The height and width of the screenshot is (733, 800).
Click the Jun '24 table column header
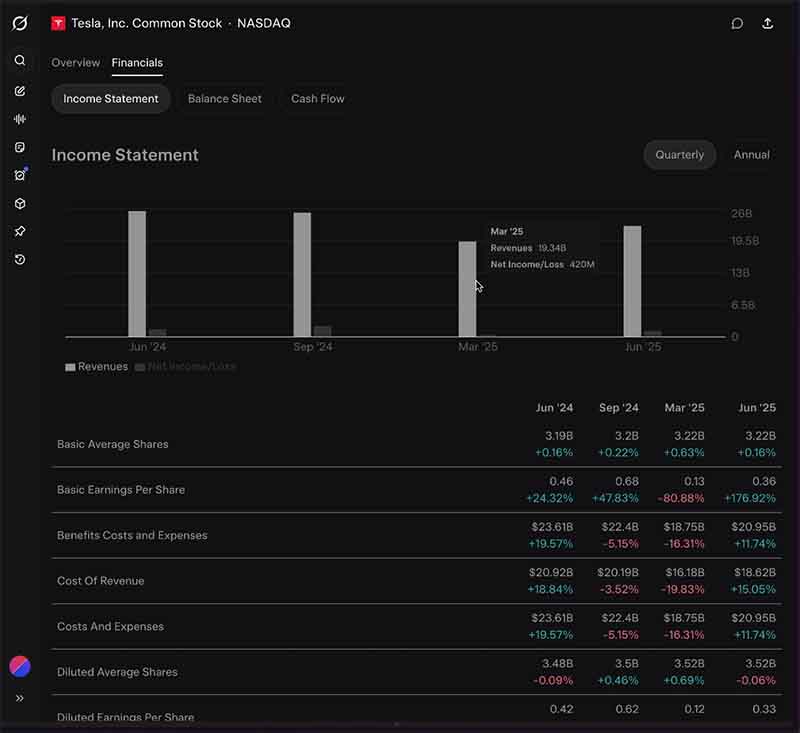tap(554, 408)
